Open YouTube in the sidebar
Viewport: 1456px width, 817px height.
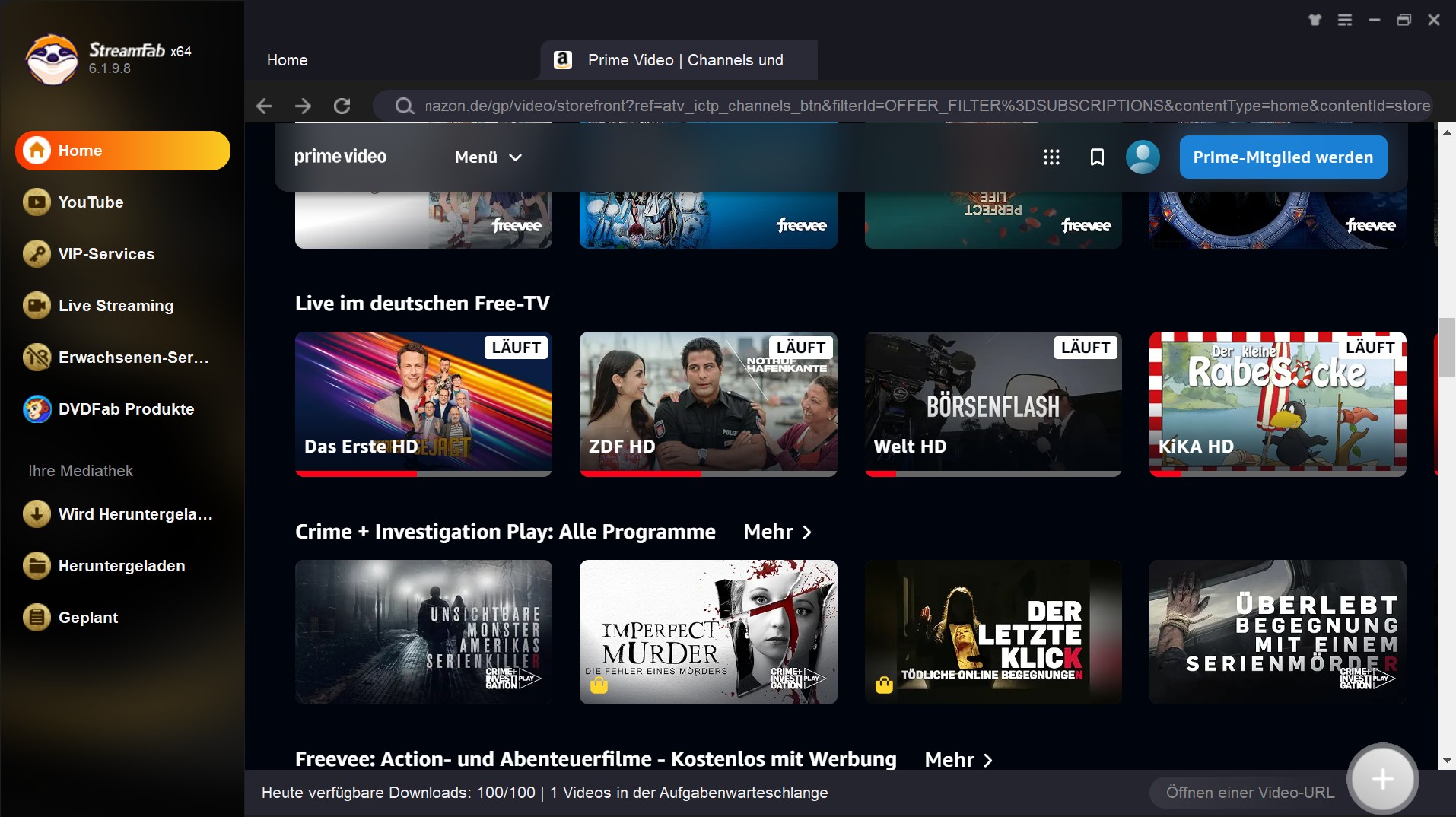click(x=122, y=202)
